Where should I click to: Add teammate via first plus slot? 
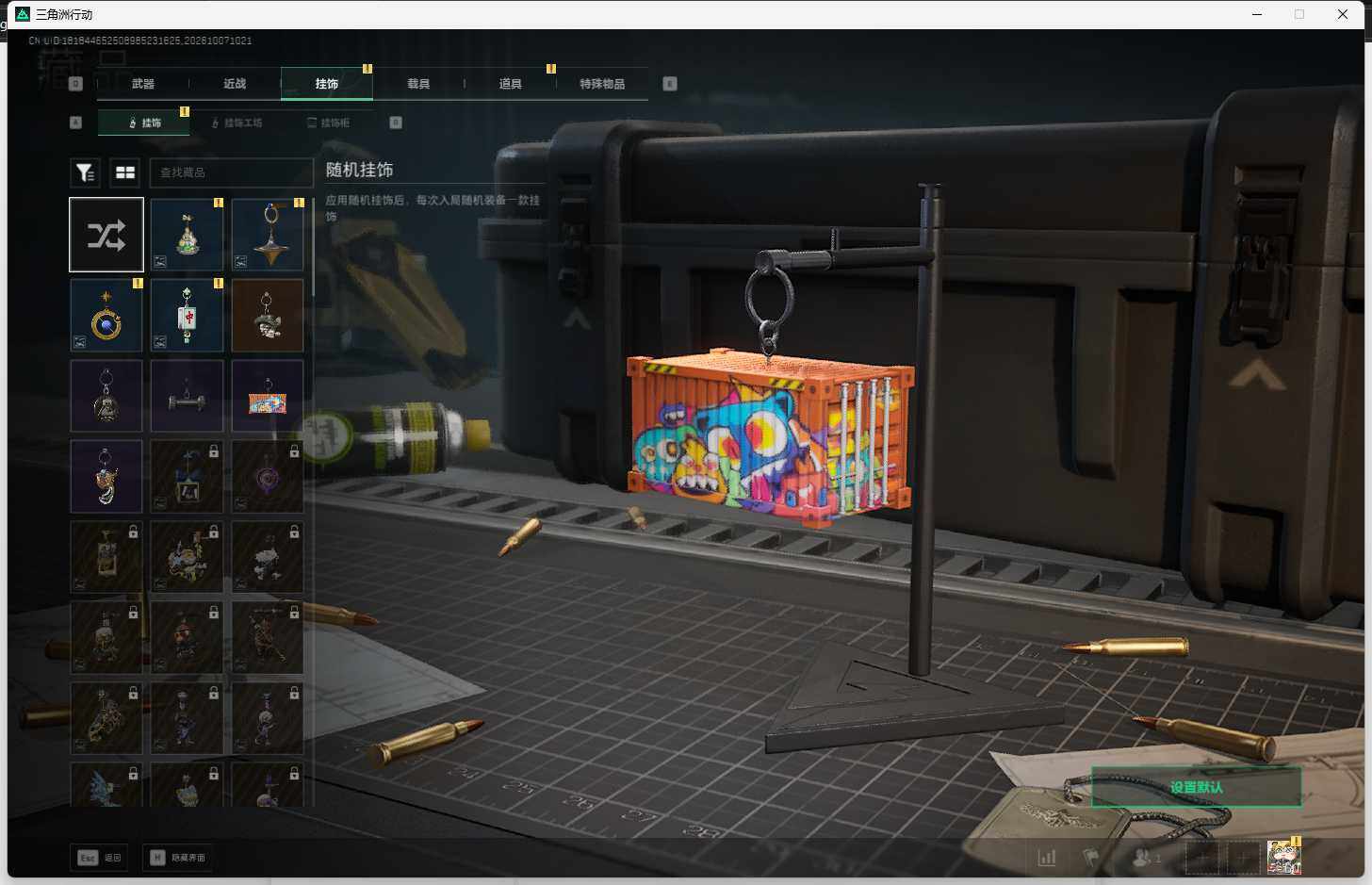(x=1201, y=857)
